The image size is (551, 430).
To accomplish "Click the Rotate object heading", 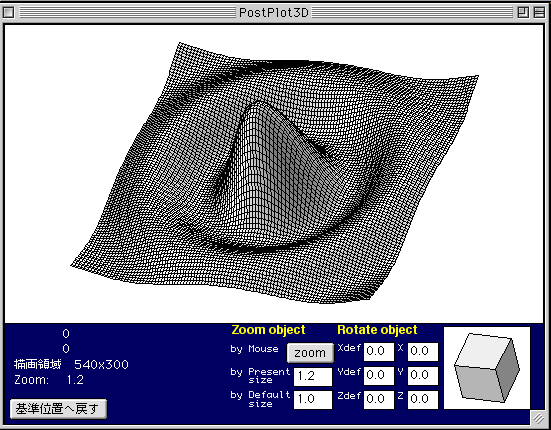I will click(x=377, y=330).
